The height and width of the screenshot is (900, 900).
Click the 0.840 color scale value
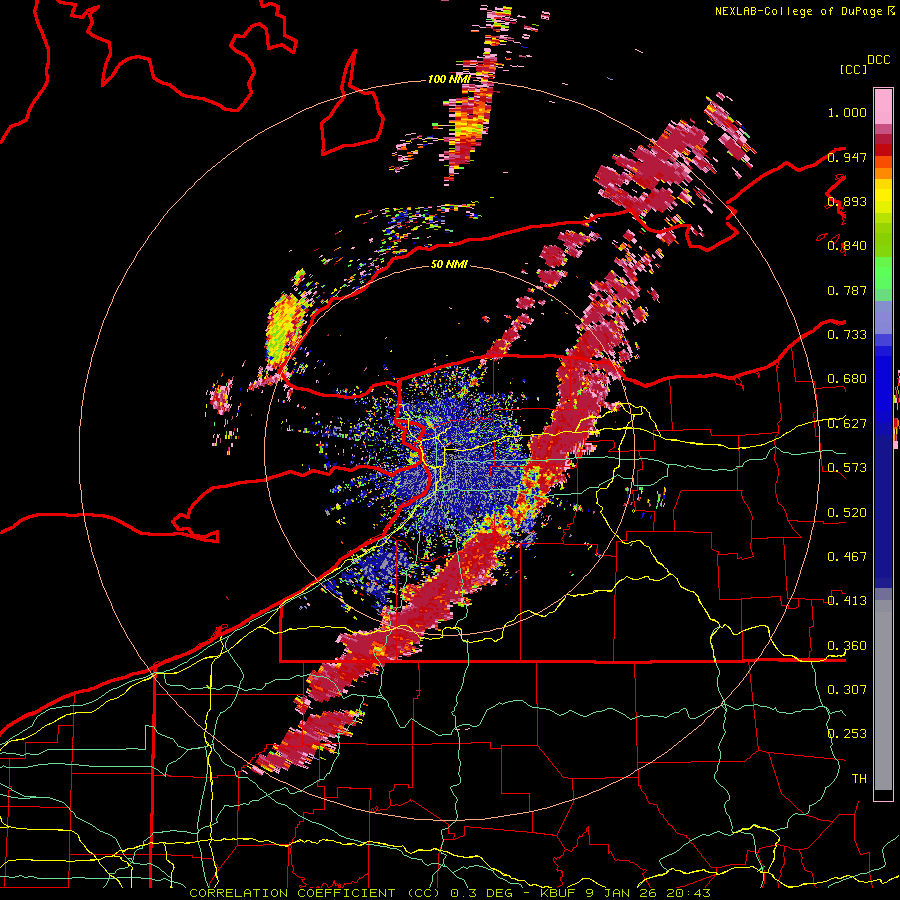tap(847, 246)
